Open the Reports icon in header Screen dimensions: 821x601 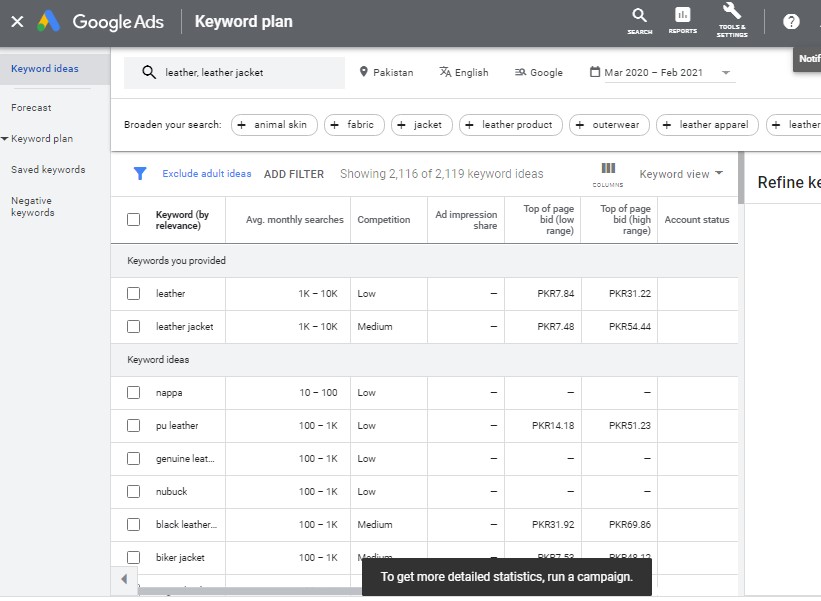(x=682, y=17)
